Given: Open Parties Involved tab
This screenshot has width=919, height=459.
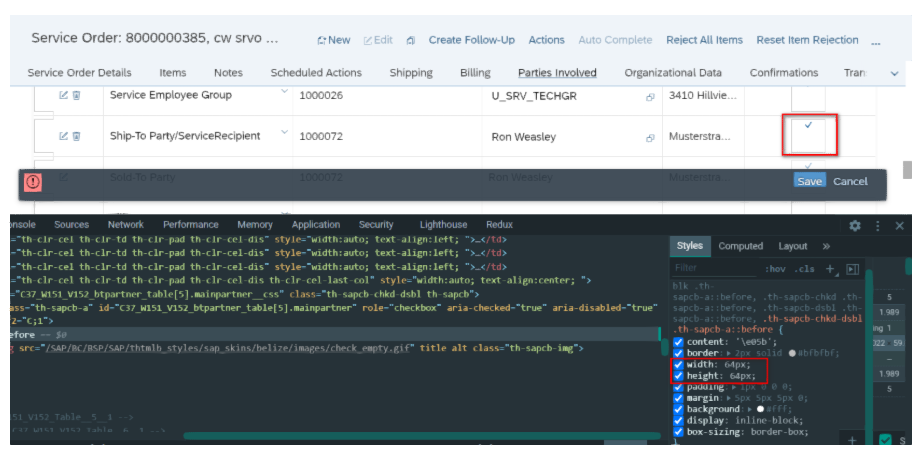Looking at the screenshot, I should point(557,73).
